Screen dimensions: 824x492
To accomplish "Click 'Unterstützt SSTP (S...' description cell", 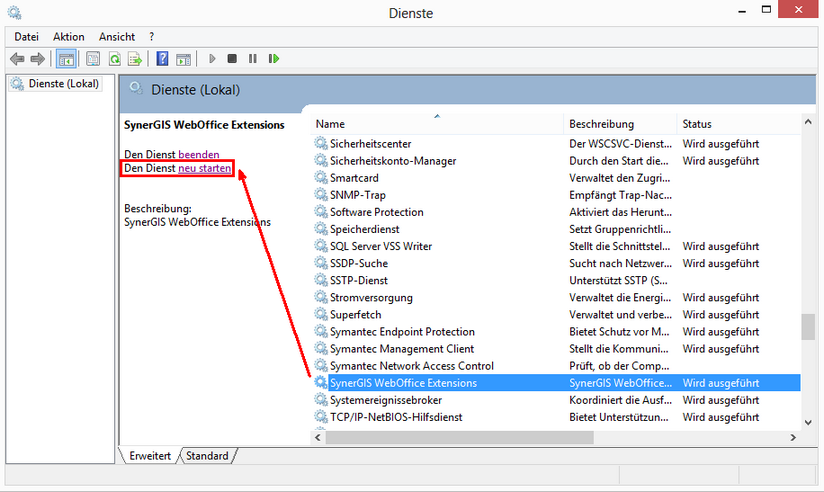I will pyautogui.click(x=618, y=281).
